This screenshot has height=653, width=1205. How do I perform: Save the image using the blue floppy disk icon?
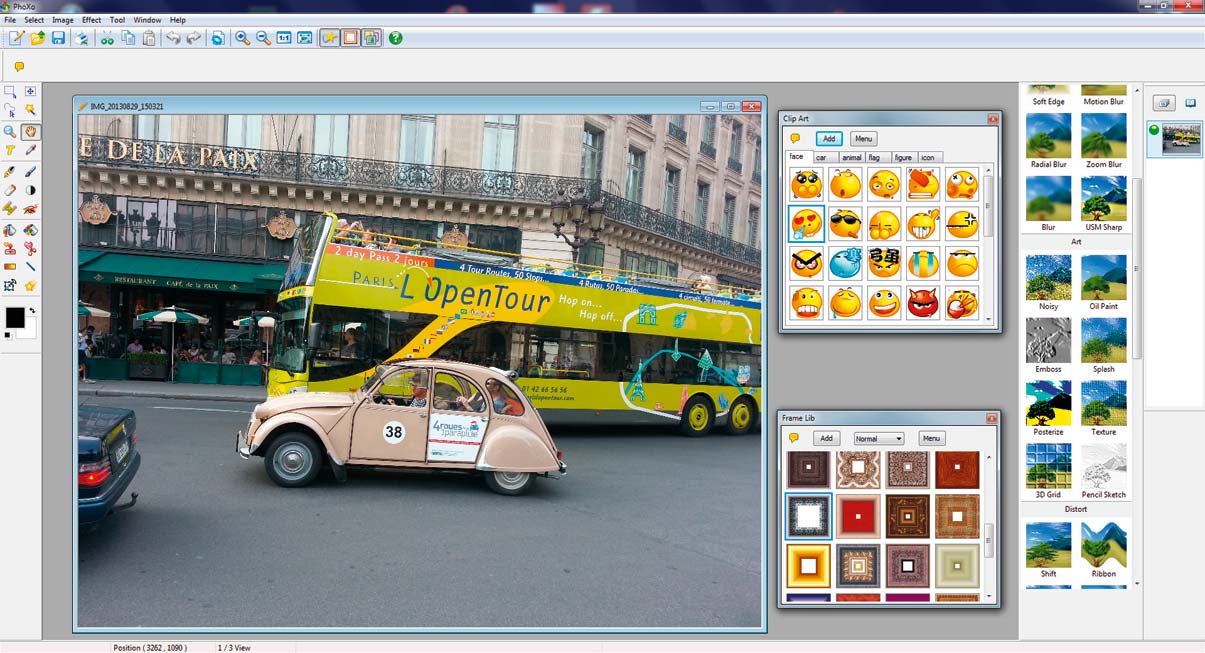[x=58, y=38]
